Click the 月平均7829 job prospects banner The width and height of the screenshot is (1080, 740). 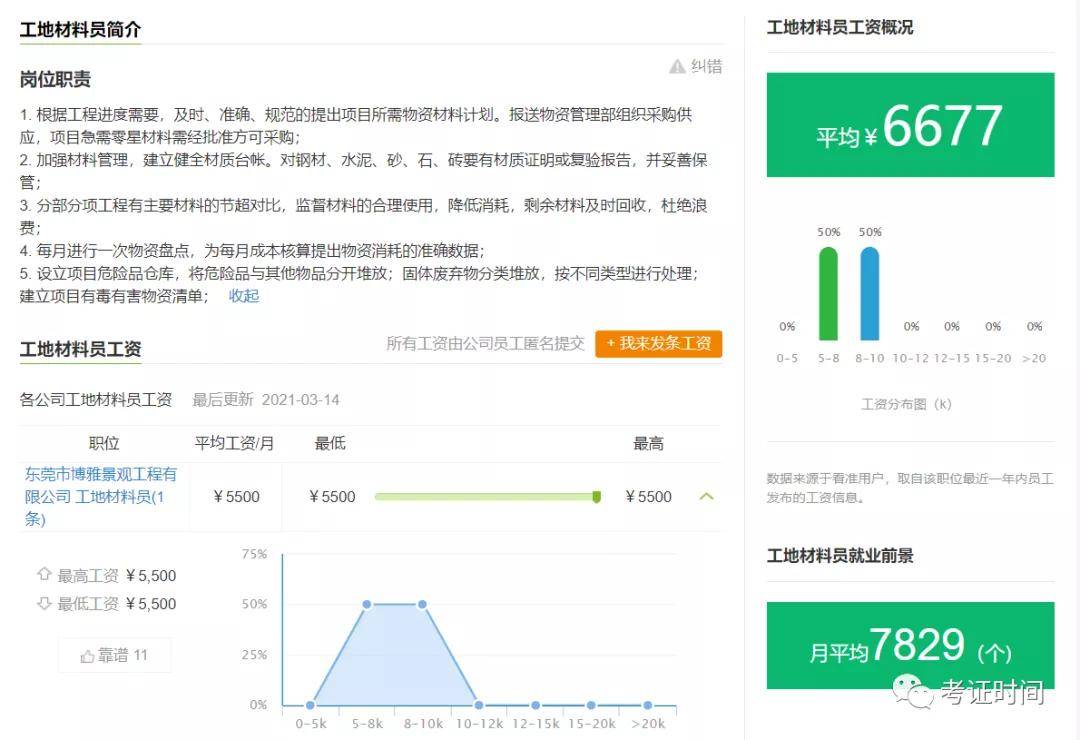coord(910,646)
